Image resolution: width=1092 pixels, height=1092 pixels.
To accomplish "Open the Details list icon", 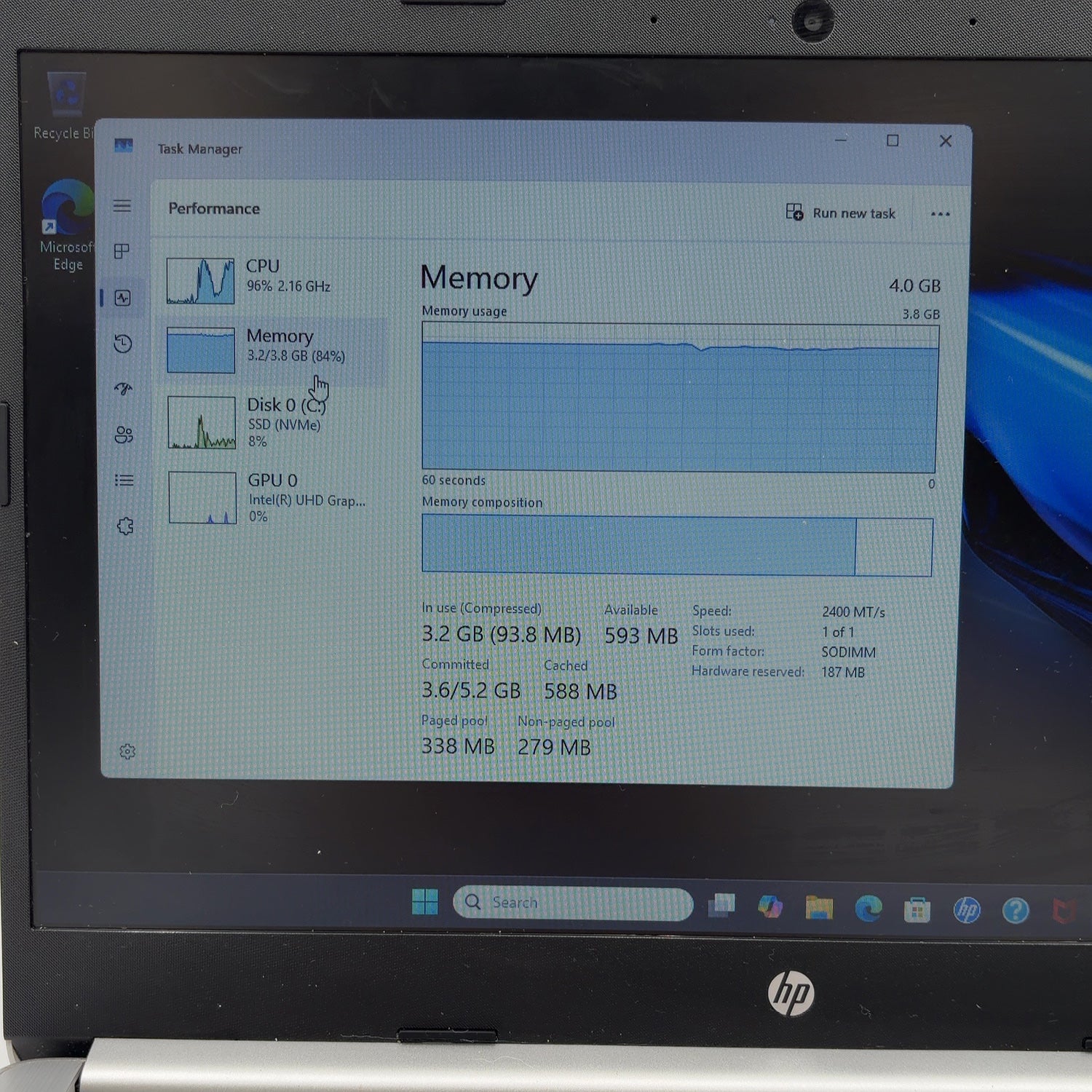I will (124, 480).
